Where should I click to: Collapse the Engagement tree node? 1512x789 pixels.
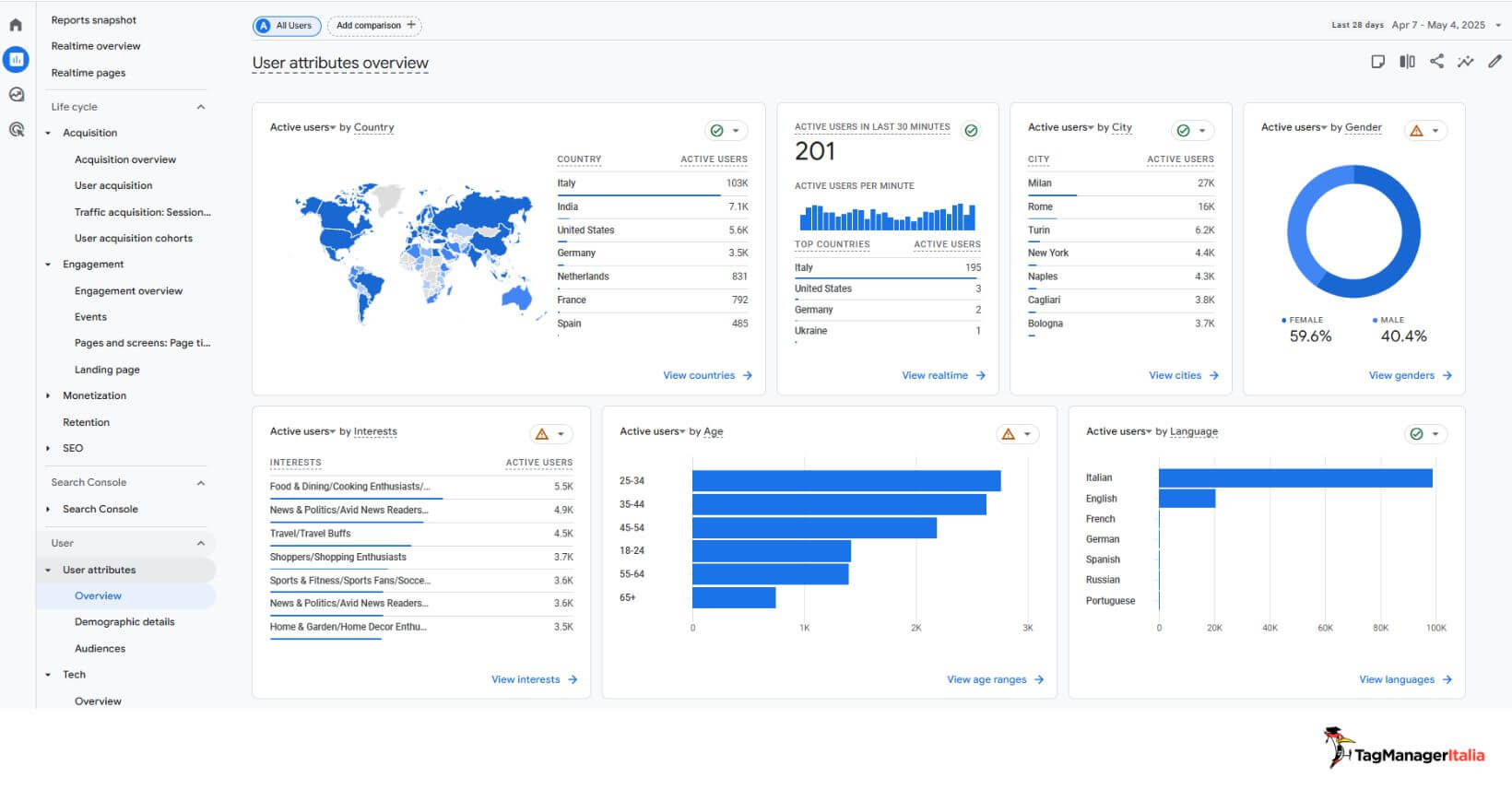pos(48,265)
